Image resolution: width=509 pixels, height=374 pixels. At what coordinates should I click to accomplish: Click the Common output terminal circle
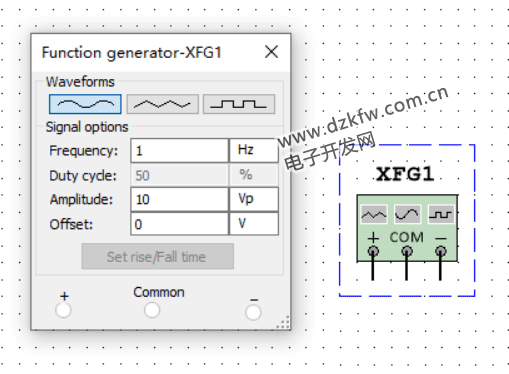152,310
